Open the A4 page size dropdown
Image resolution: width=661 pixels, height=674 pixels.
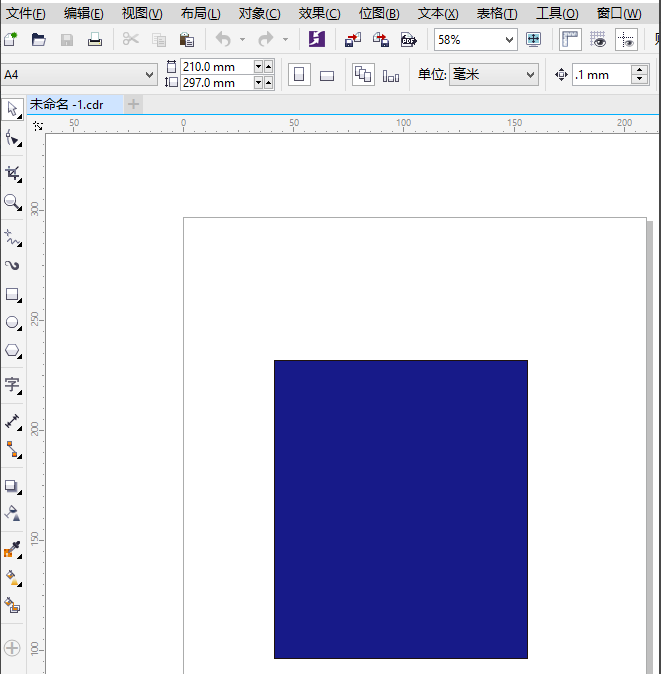click(149, 75)
